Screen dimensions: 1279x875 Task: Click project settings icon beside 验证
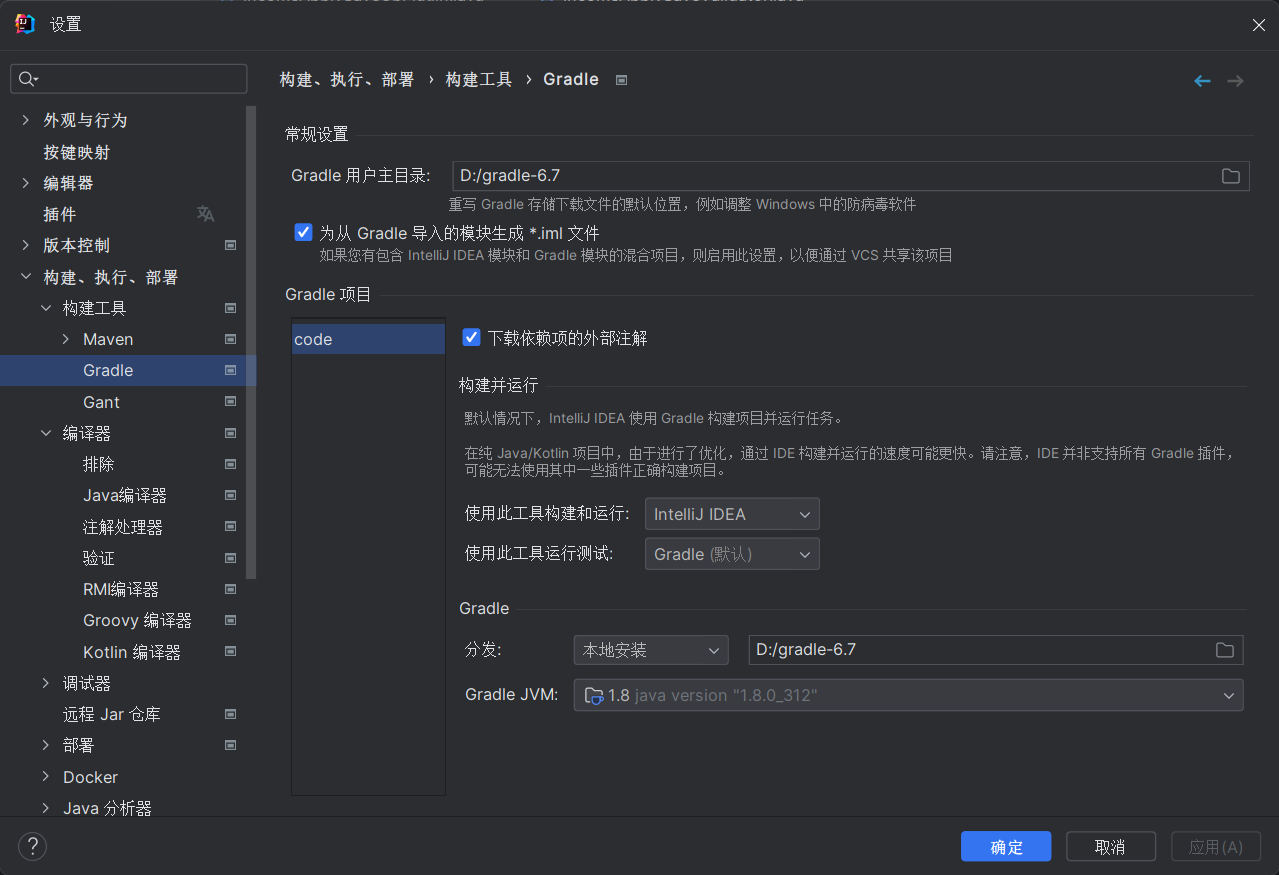[x=230, y=558]
